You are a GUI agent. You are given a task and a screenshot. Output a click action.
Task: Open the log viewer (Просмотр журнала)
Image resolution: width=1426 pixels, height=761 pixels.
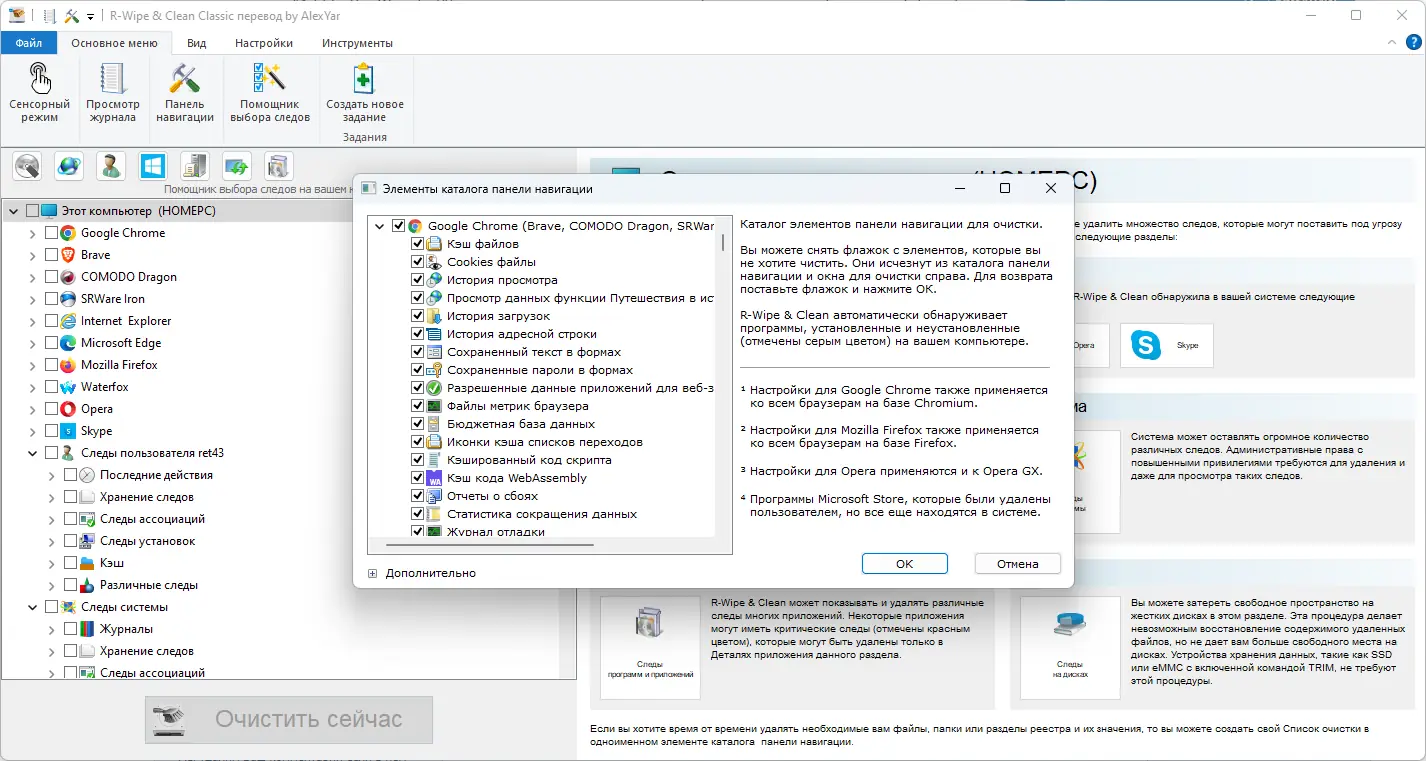click(113, 93)
